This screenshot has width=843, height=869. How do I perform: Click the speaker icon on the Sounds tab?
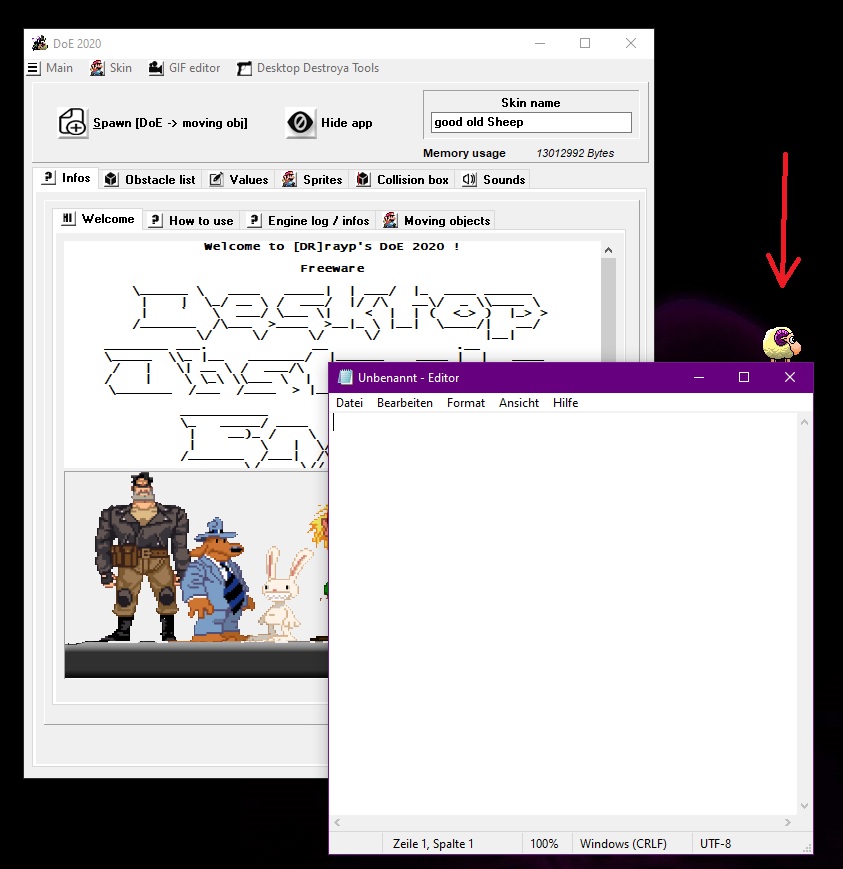point(467,179)
